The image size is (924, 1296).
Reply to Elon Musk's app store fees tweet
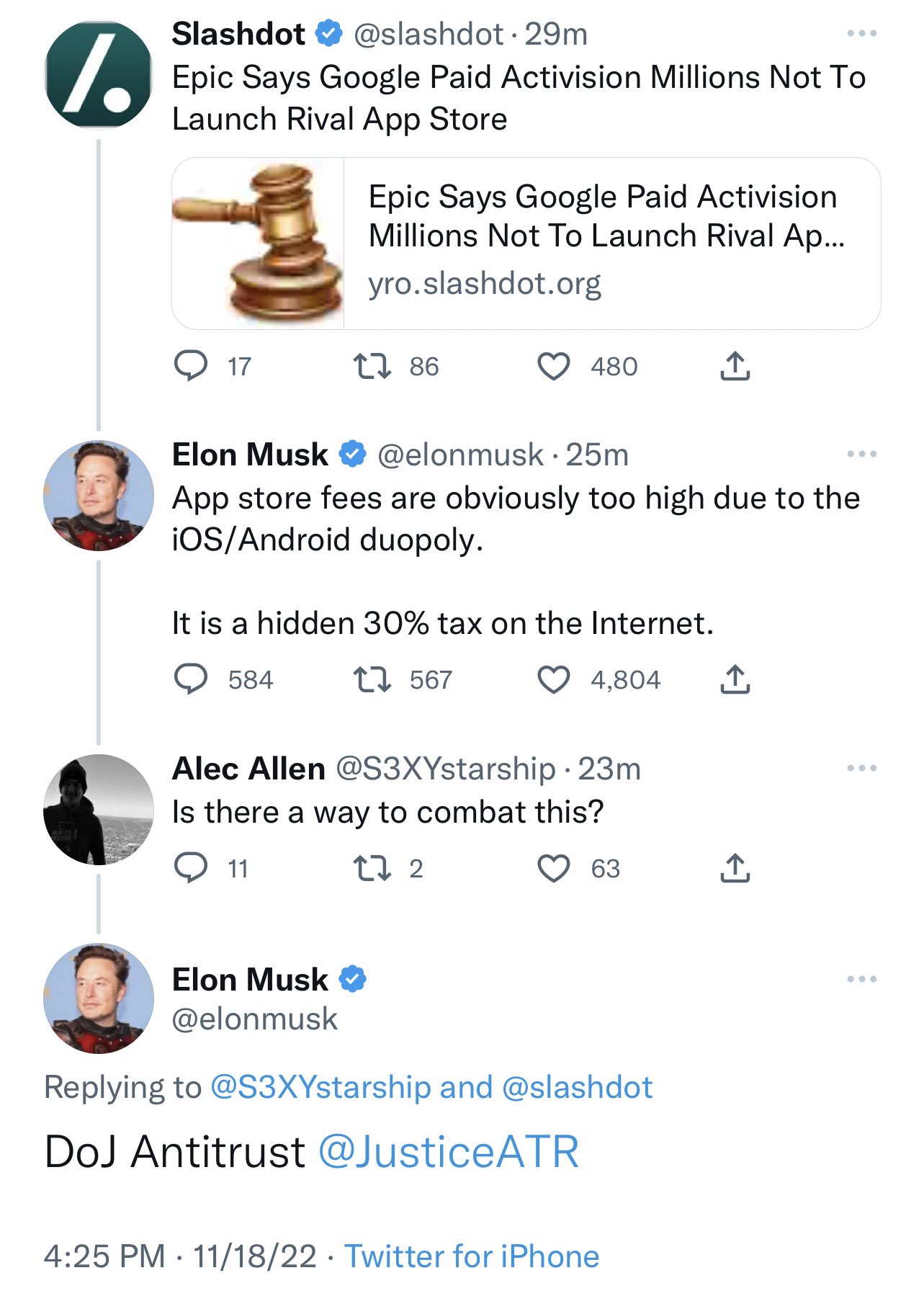pyautogui.click(x=191, y=679)
